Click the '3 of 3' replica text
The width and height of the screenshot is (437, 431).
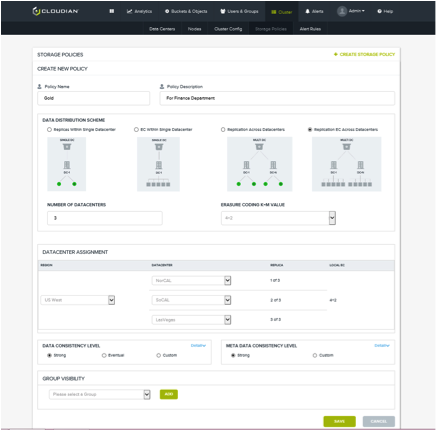(x=275, y=320)
